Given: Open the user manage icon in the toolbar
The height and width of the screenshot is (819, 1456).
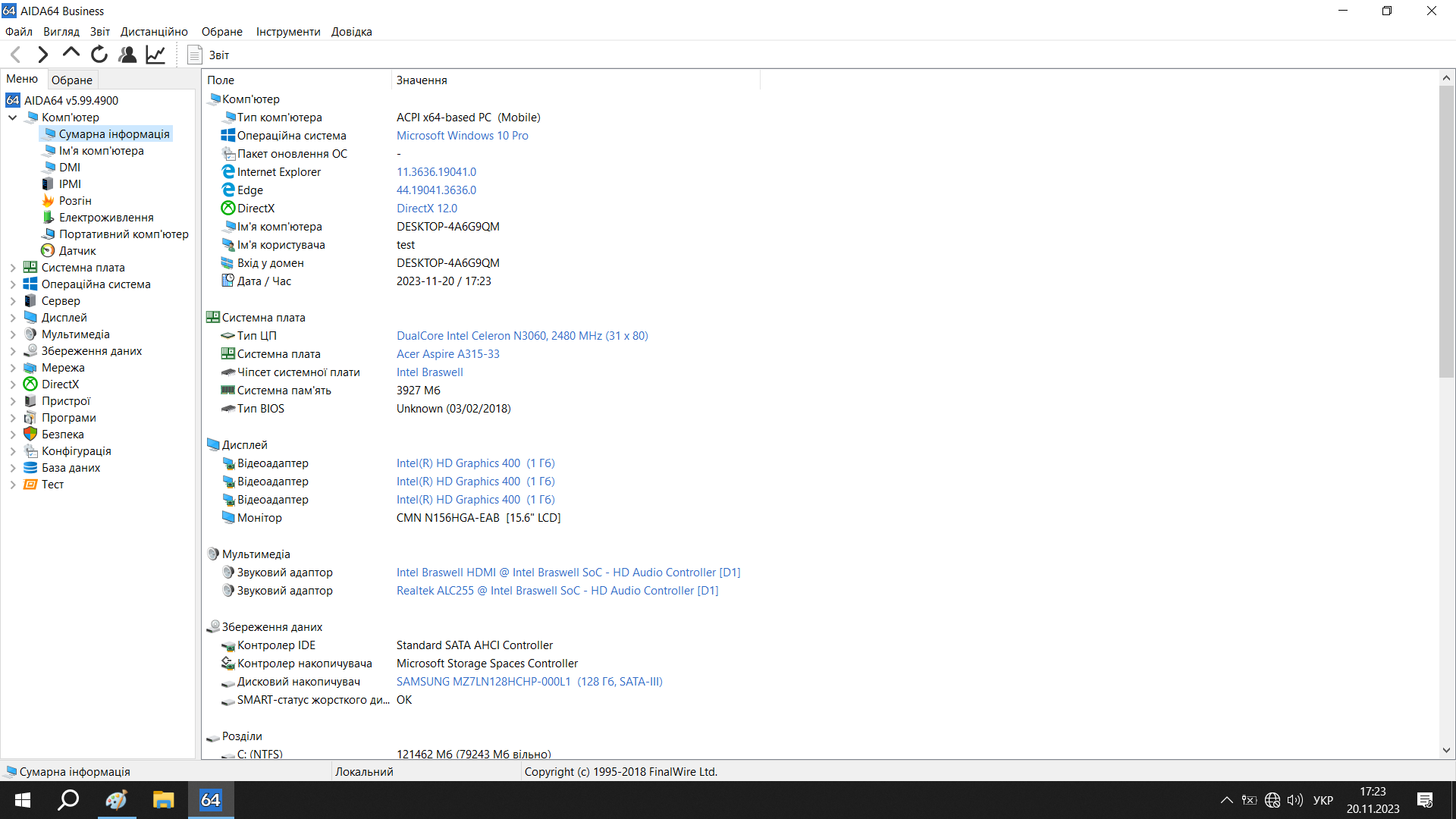Looking at the screenshot, I should coord(128,55).
